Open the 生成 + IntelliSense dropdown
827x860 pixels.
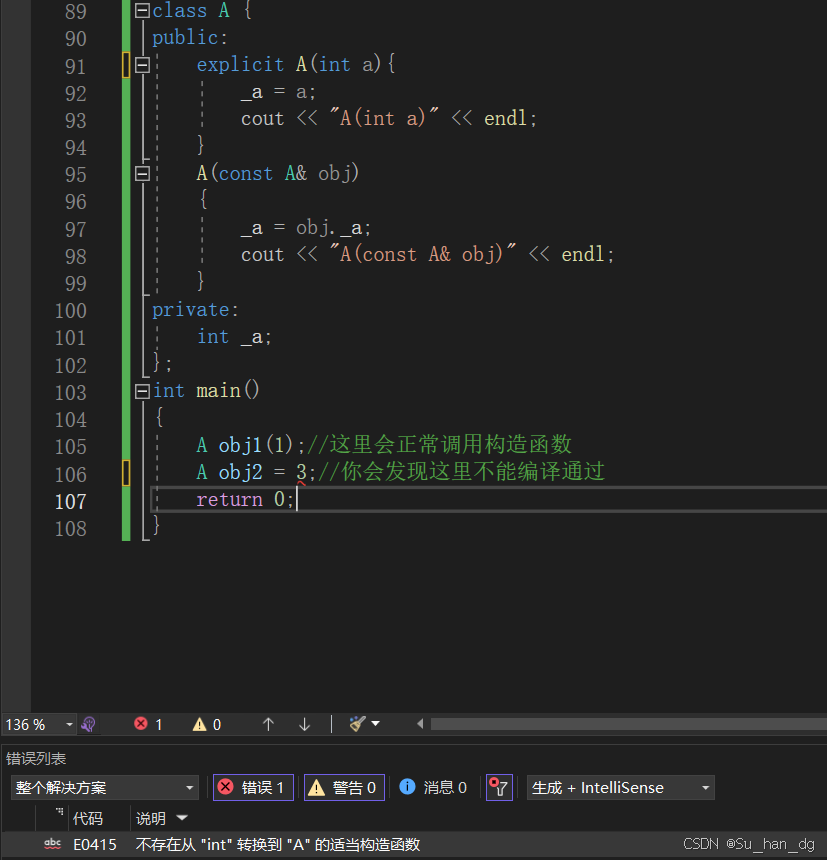[620, 787]
